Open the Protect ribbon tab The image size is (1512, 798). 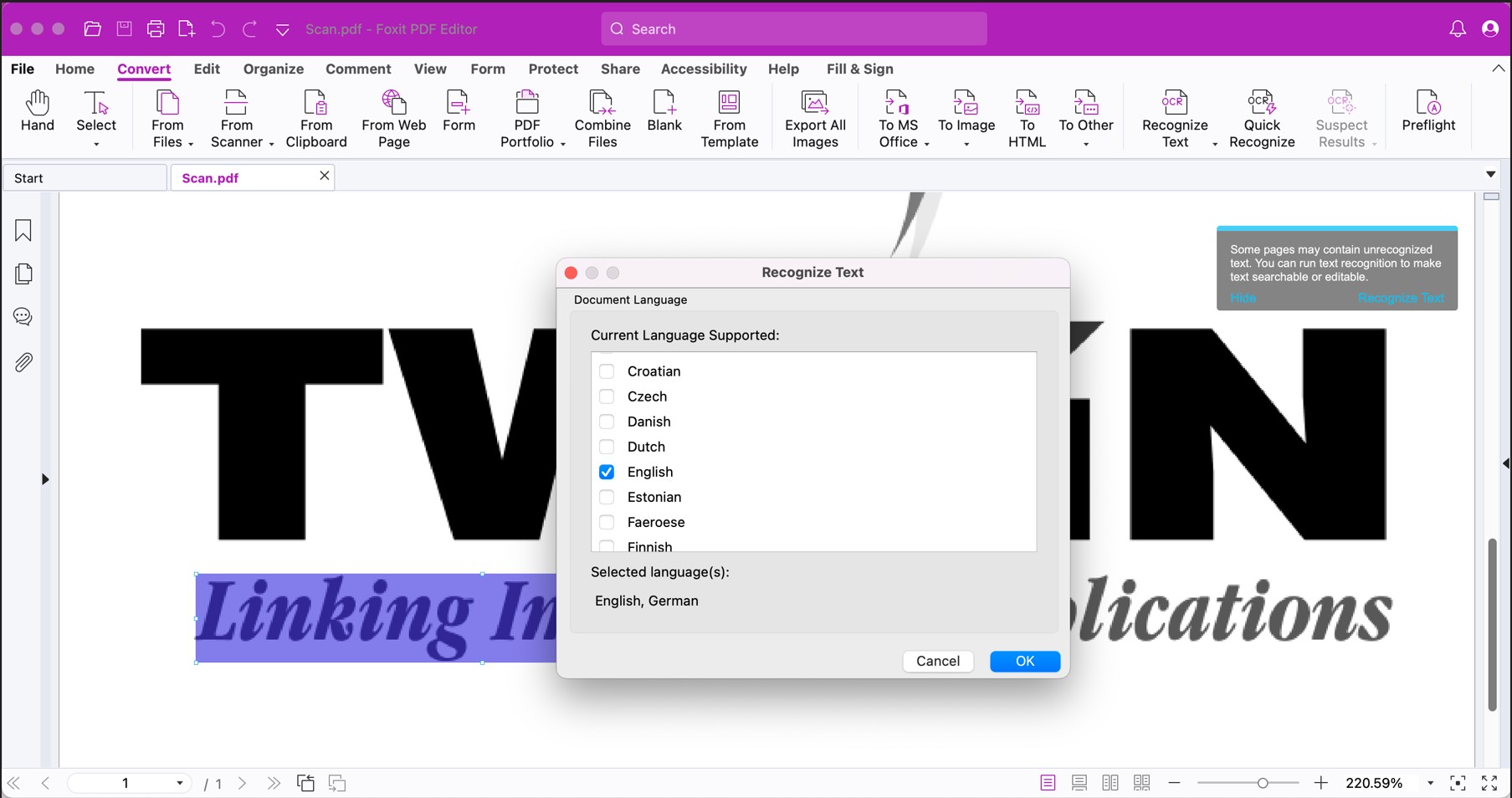click(x=552, y=69)
